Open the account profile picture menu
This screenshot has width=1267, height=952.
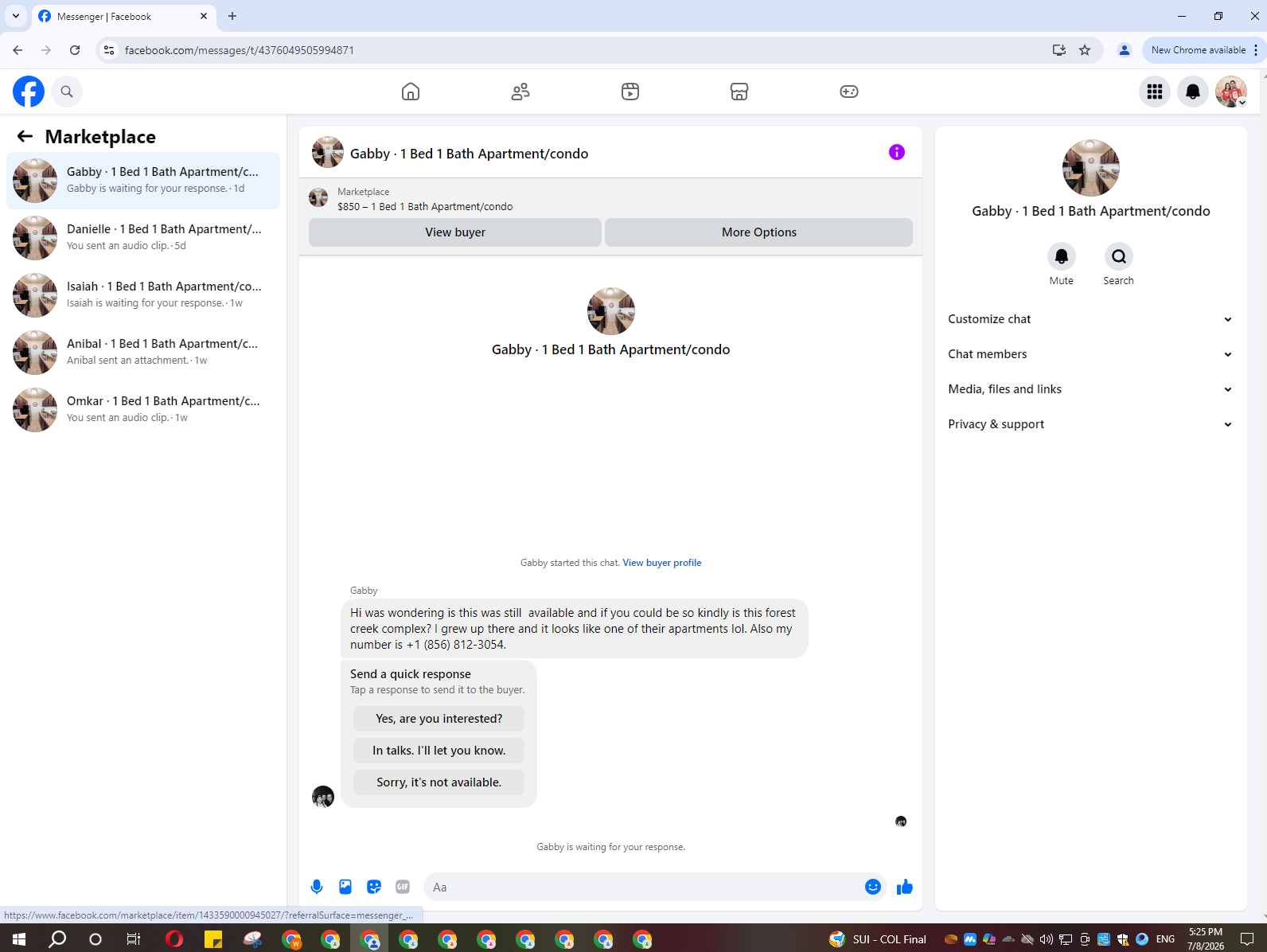click(x=1231, y=92)
